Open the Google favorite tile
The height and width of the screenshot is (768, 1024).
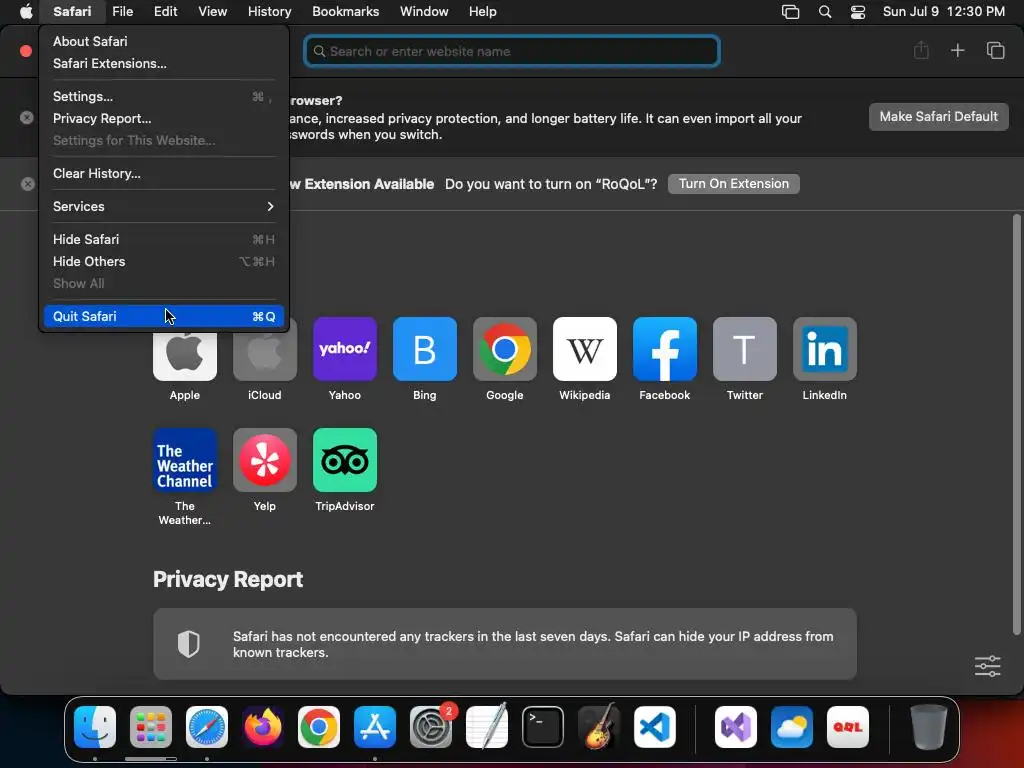[x=505, y=349]
